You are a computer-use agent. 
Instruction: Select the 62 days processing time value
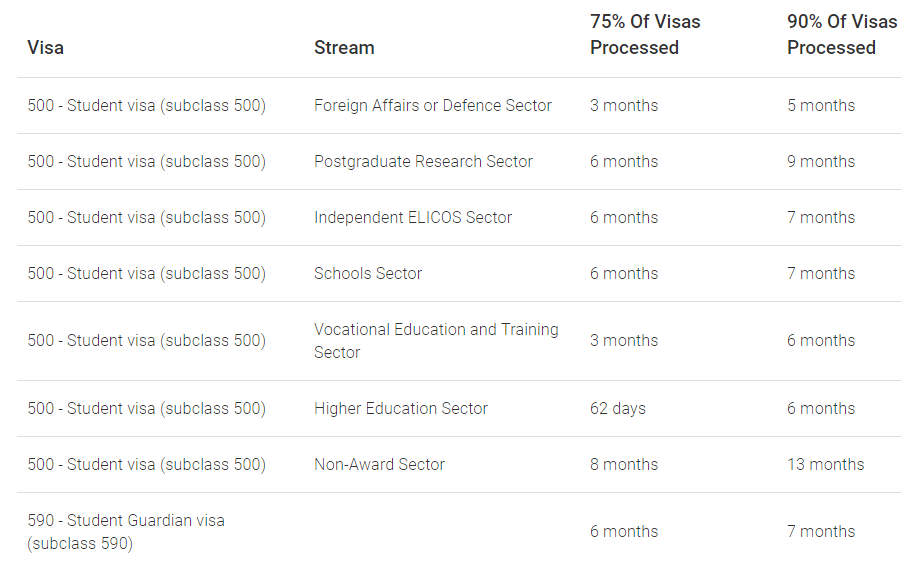[x=618, y=408]
